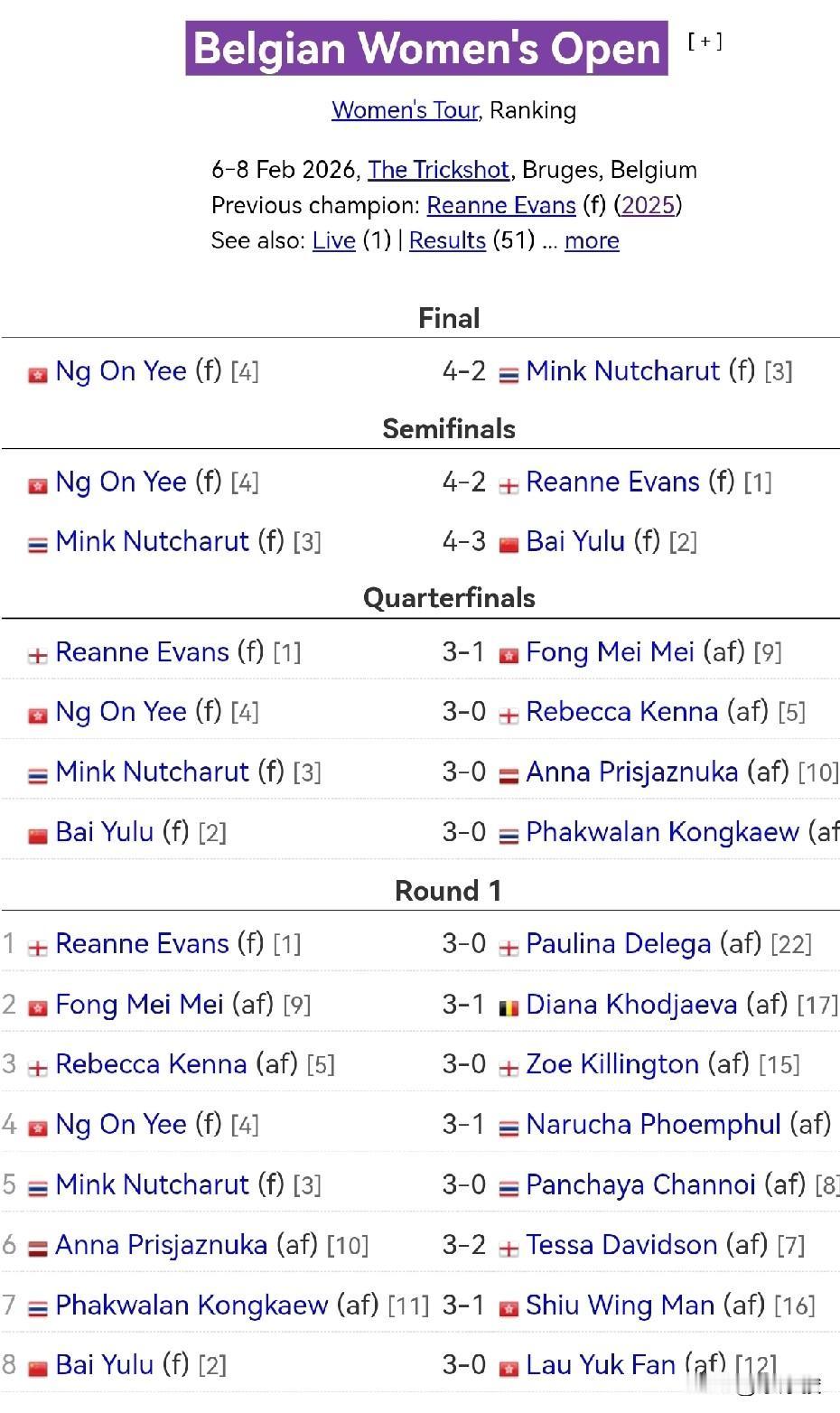Click Thailand flag beside Mink Nutcharut in Final
The image size is (840, 1413).
509,374
